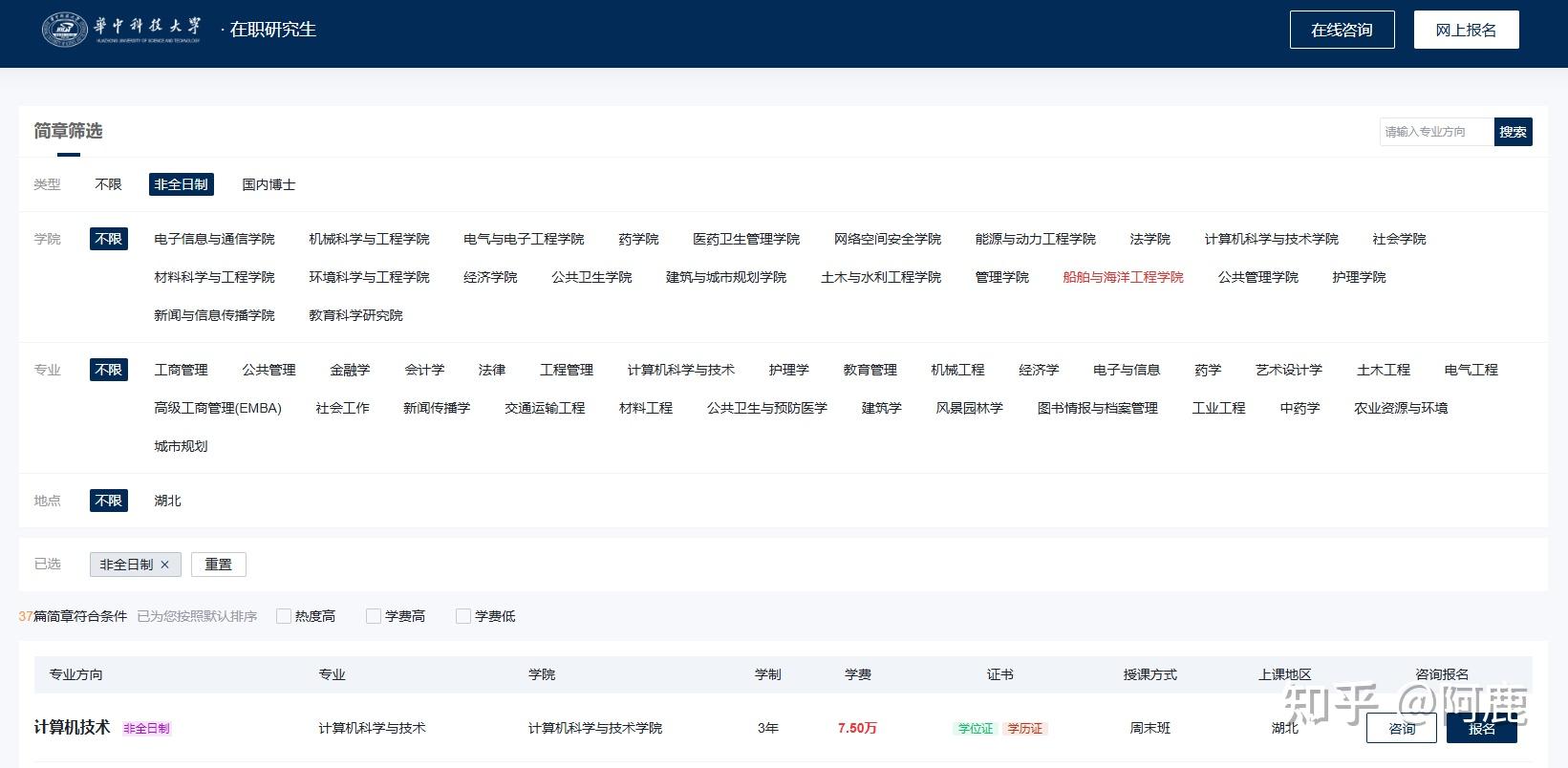Choose major 教育管理

click(x=870, y=370)
